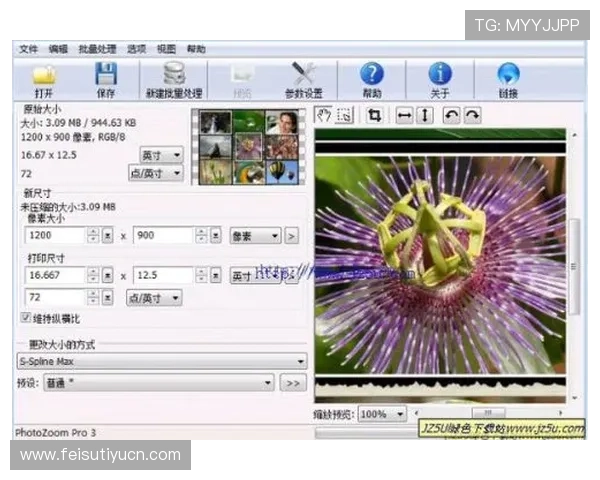Select the crop tool
600x480 pixels.
pyautogui.click(x=374, y=115)
